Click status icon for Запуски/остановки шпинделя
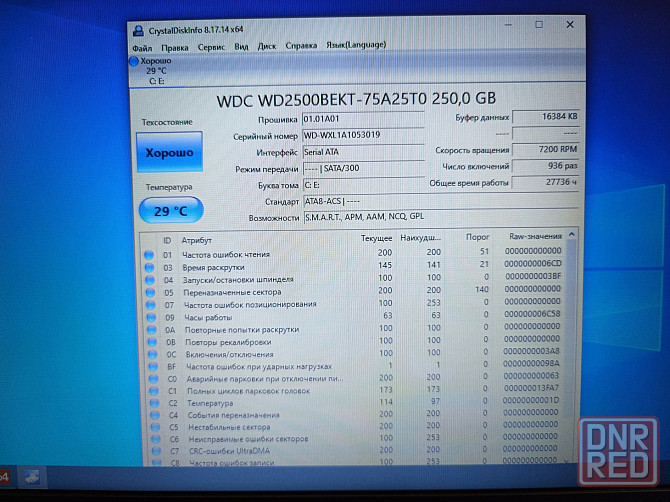 pyautogui.click(x=150, y=280)
